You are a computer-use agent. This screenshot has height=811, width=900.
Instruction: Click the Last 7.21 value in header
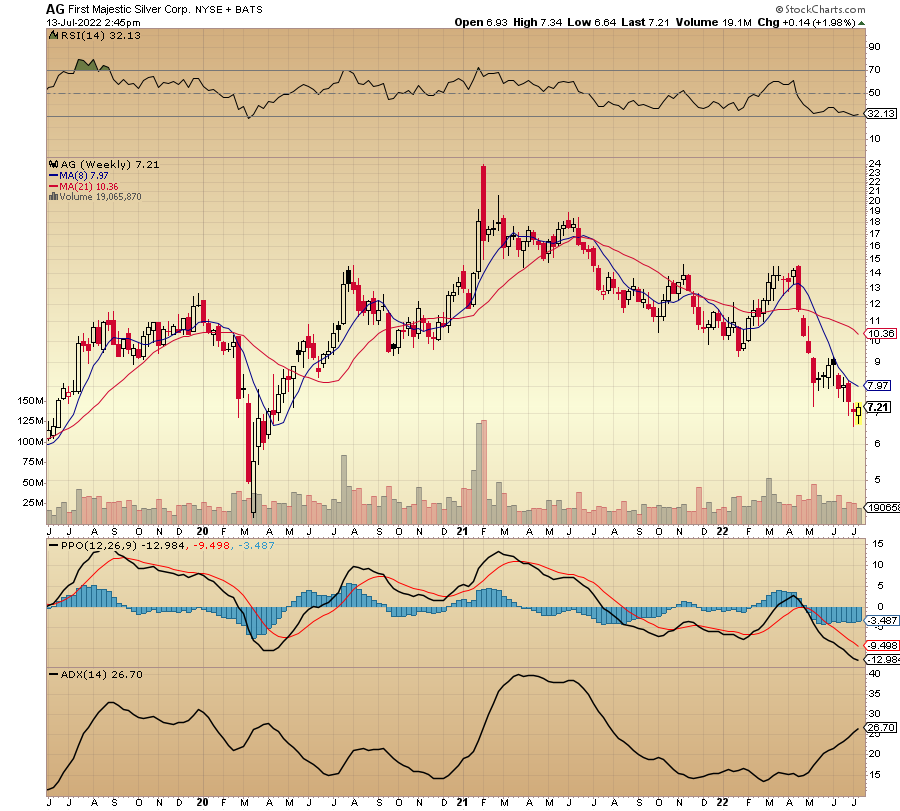[x=645, y=22]
